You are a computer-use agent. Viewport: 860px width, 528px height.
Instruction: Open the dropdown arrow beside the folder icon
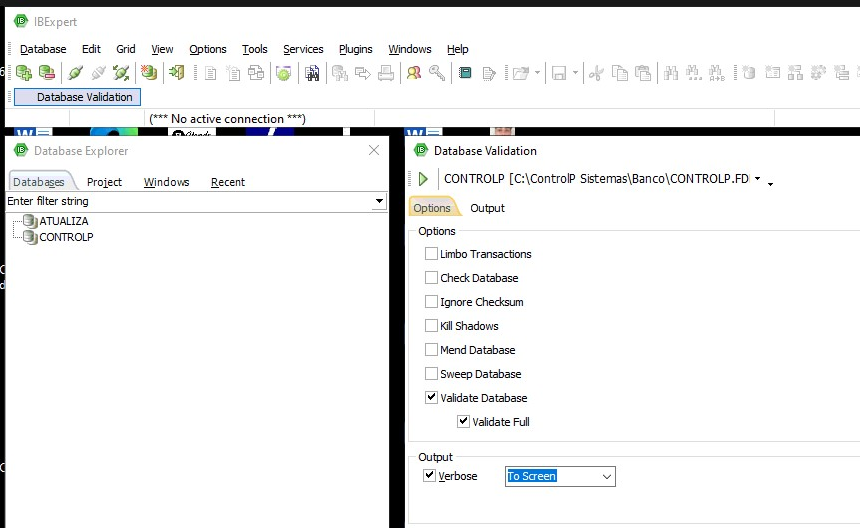(x=538, y=73)
